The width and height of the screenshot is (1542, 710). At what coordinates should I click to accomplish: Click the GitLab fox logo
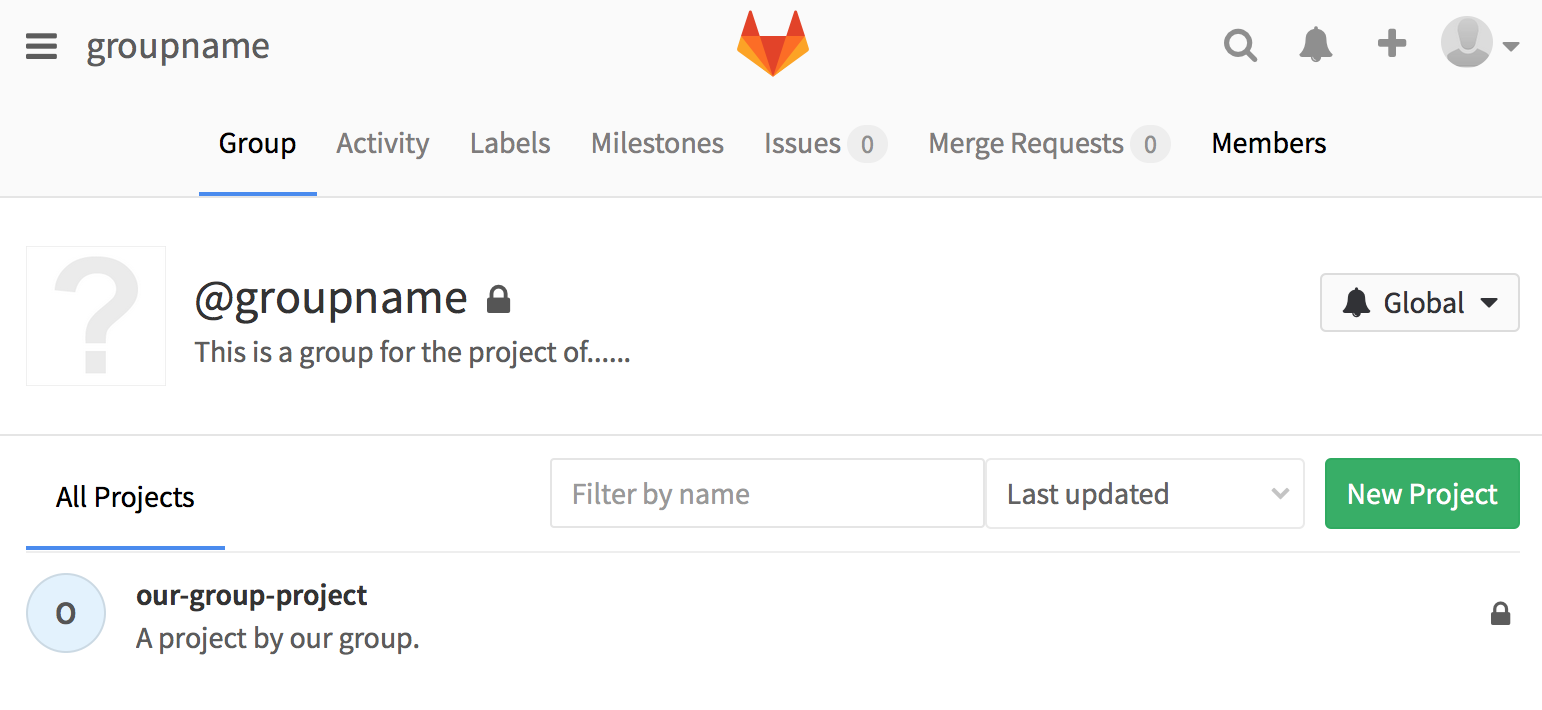click(773, 44)
